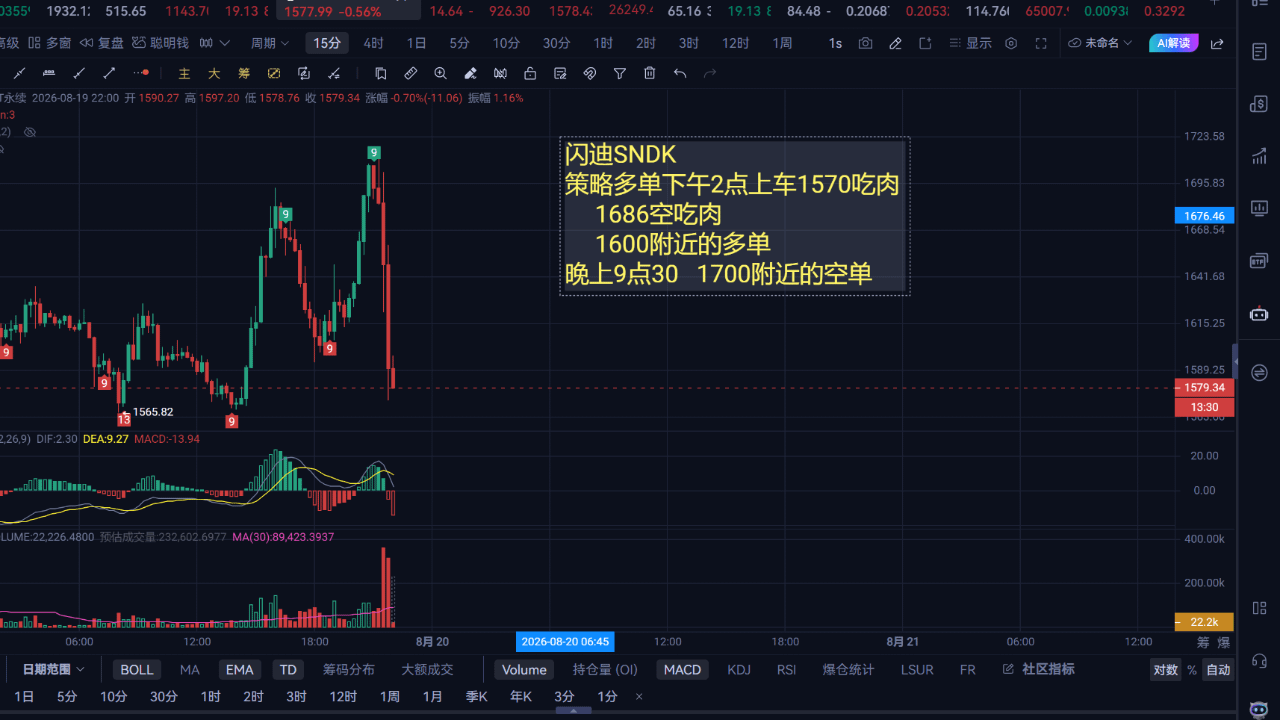Select the ruler measure tool

pos(410,73)
